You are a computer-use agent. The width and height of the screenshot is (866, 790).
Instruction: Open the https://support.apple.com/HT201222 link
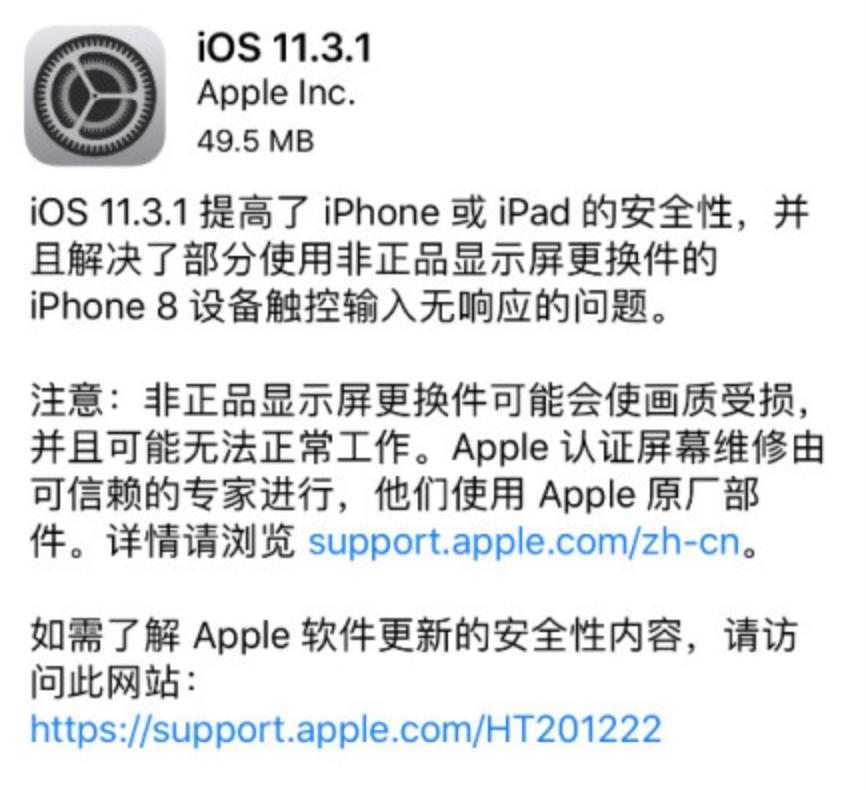346,729
